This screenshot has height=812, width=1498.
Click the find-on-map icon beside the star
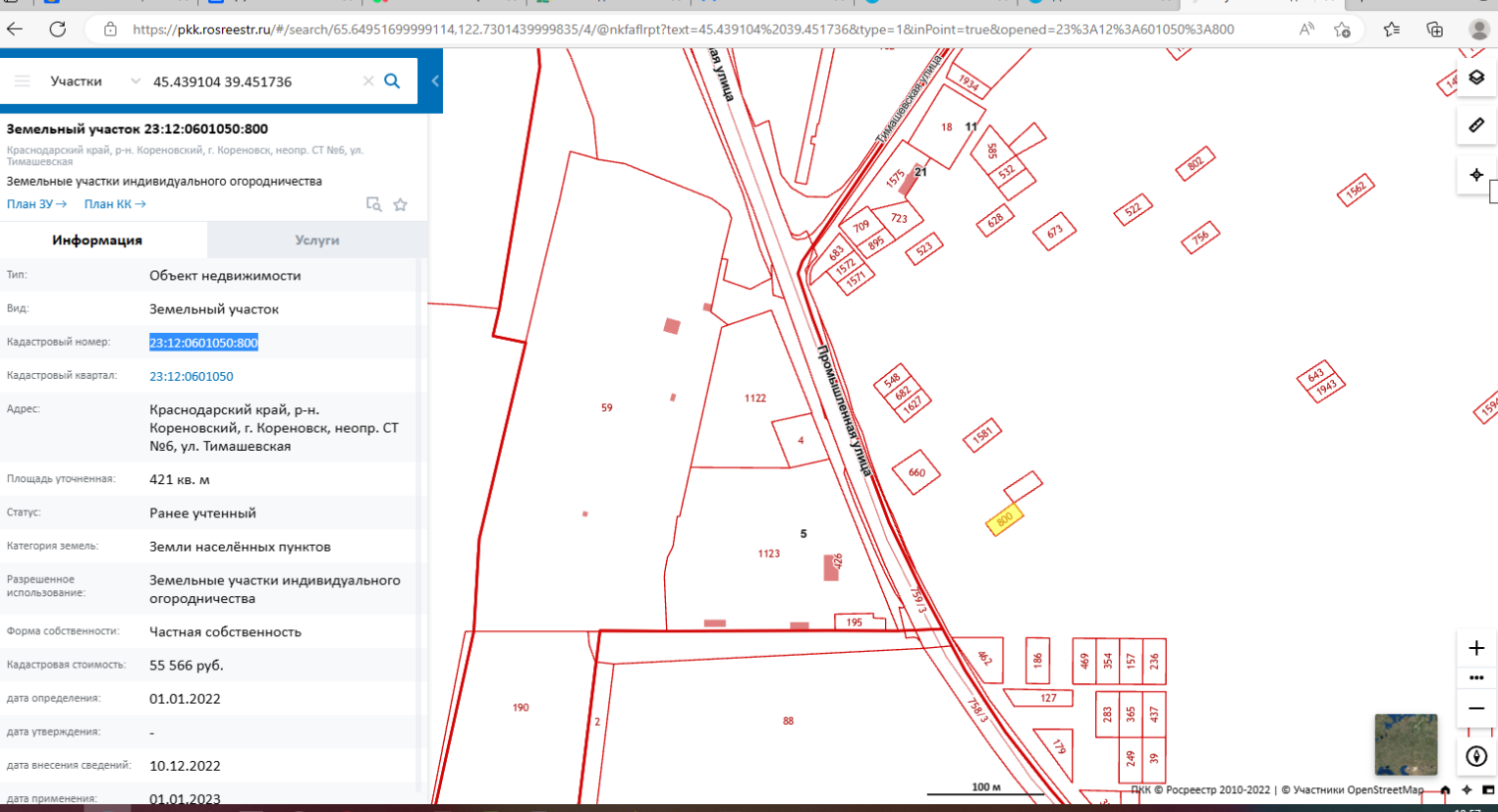coord(373,204)
